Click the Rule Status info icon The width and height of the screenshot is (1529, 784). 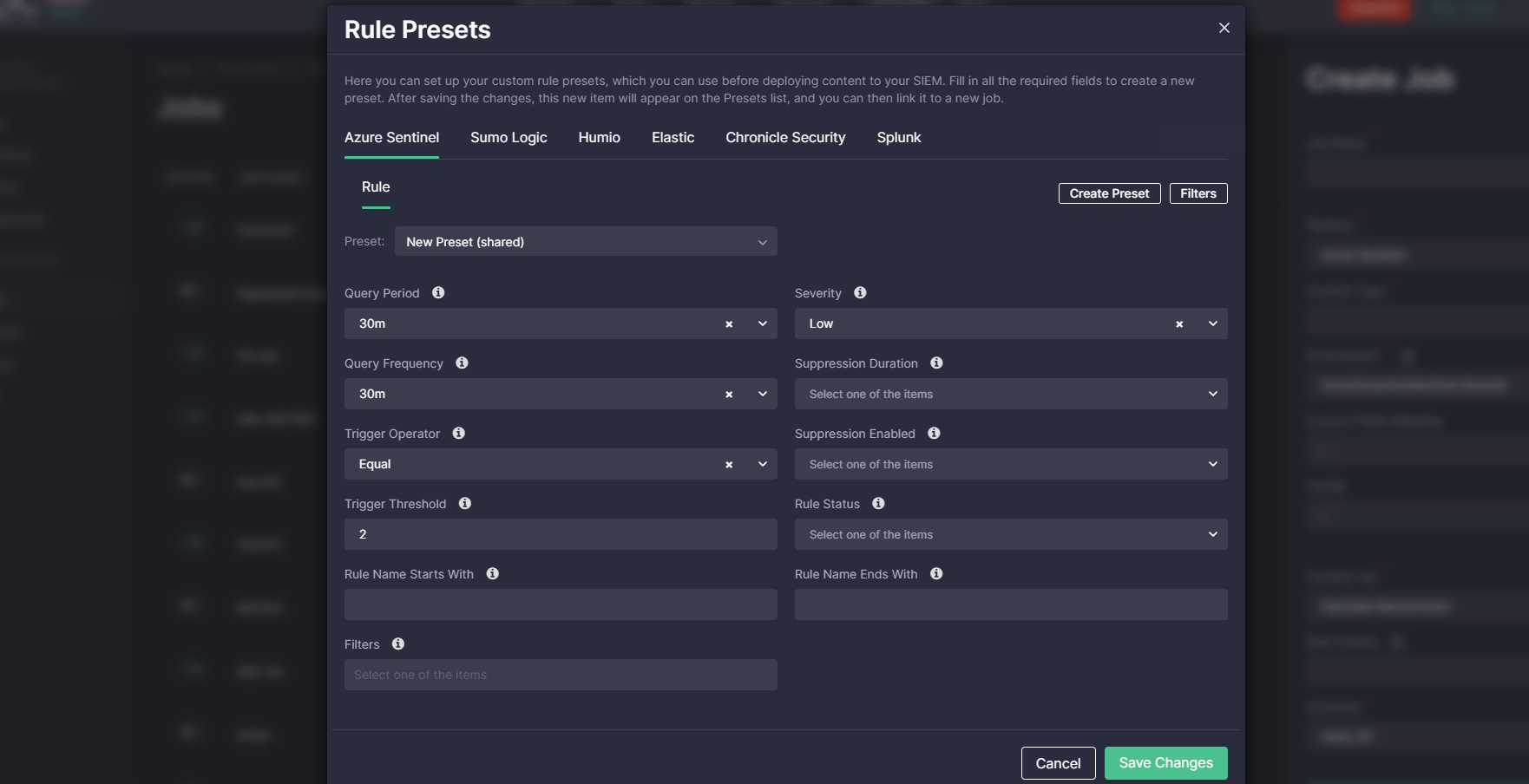[x=878, y=504]
